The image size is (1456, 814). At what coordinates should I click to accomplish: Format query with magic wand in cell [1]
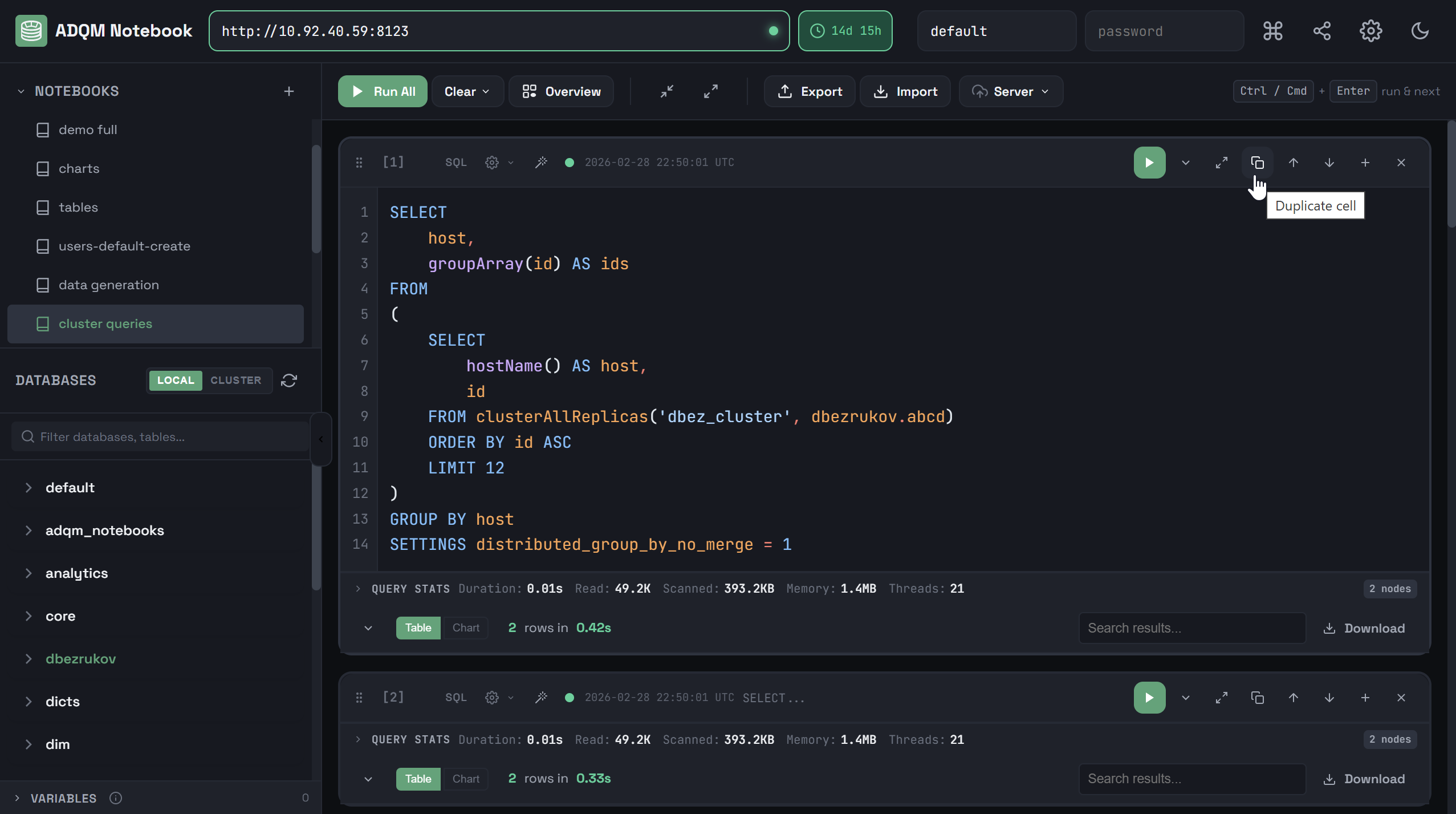pyautogui.click(x=541, y=163)
